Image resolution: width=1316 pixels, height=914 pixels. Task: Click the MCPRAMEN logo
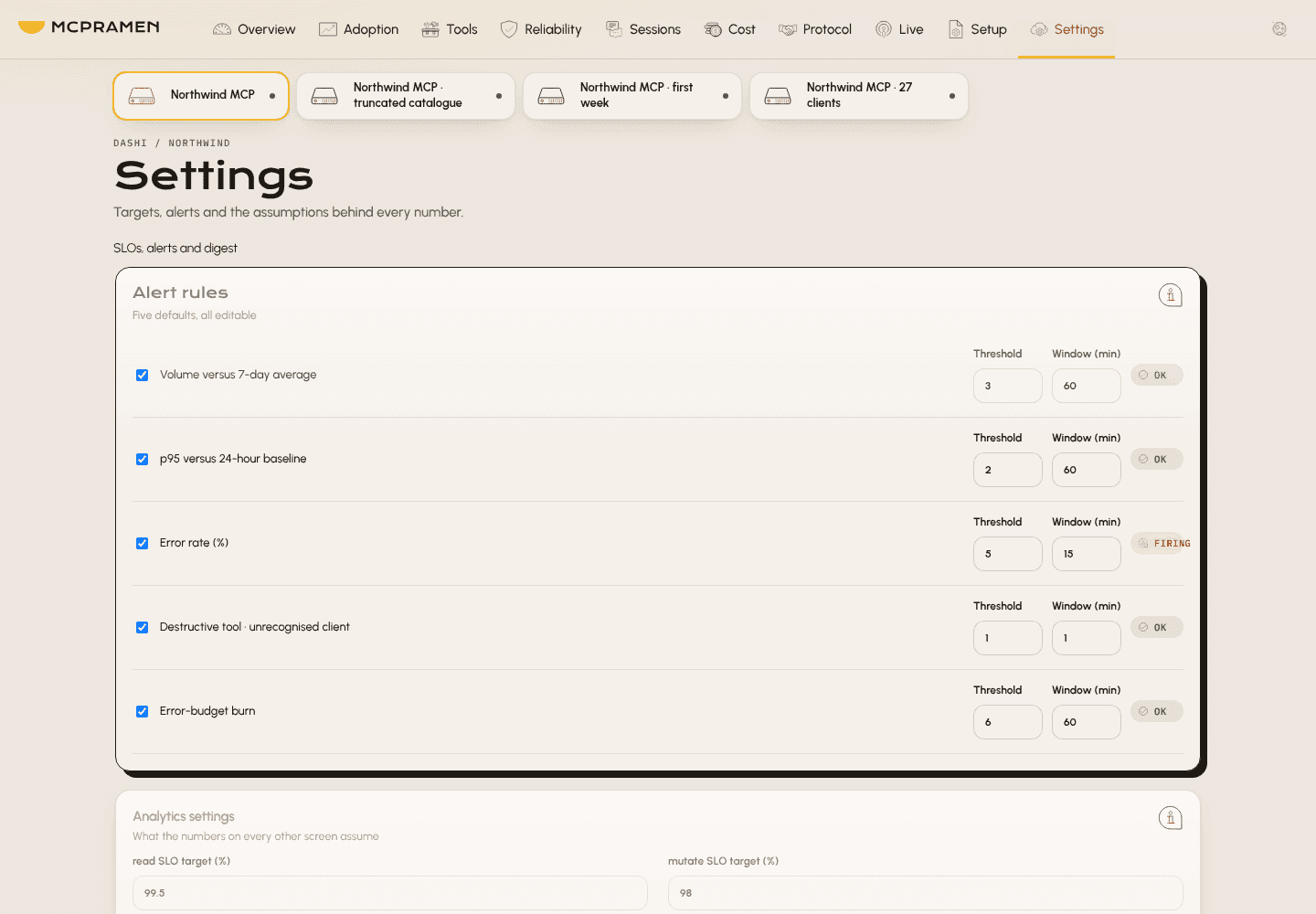tap(89, 27)
